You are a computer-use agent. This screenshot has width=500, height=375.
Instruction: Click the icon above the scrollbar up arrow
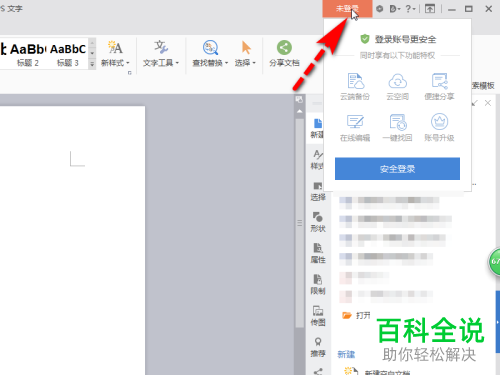[x=299, y=99]
